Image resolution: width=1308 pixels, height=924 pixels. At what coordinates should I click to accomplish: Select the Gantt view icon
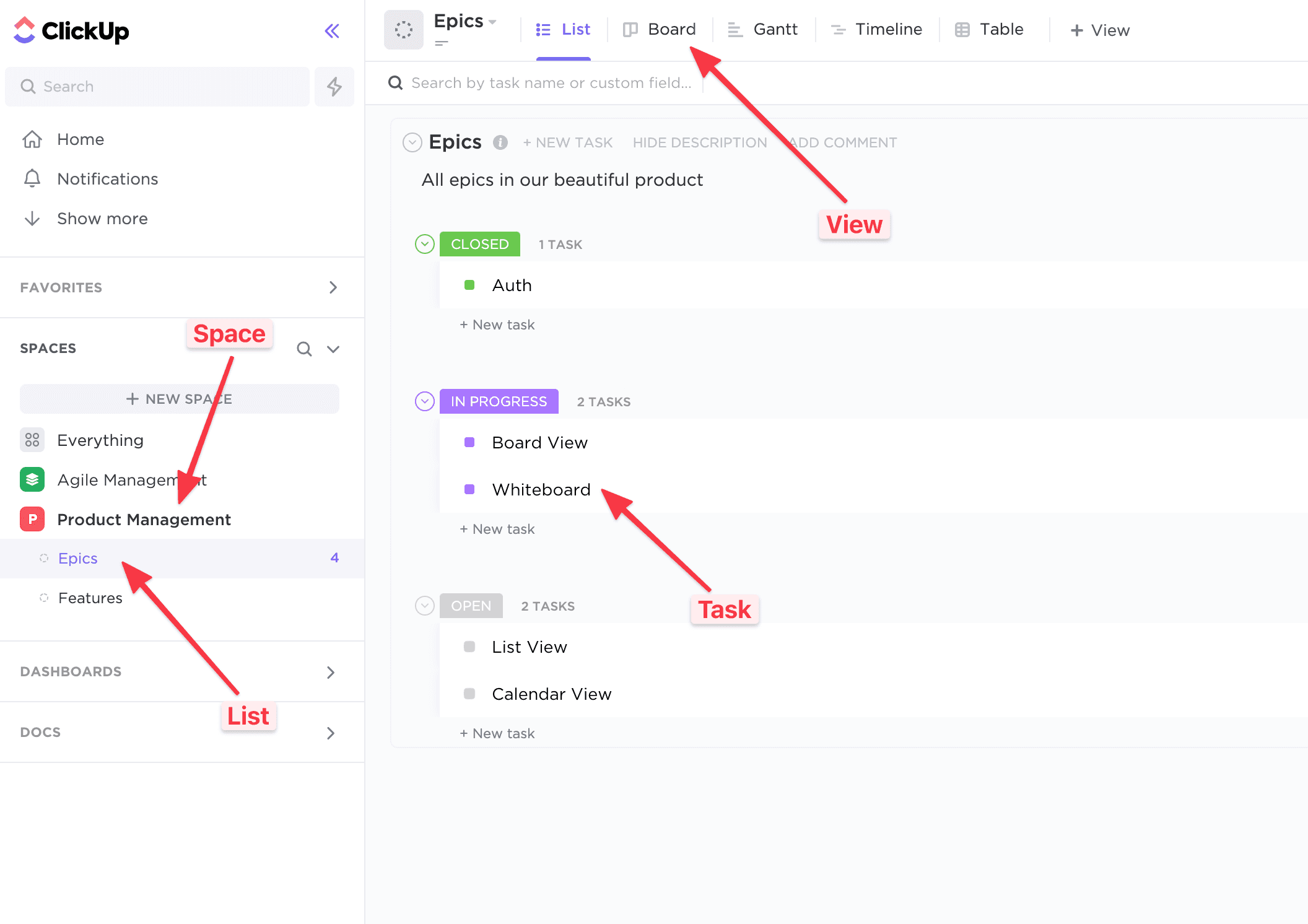click(735, 29)
